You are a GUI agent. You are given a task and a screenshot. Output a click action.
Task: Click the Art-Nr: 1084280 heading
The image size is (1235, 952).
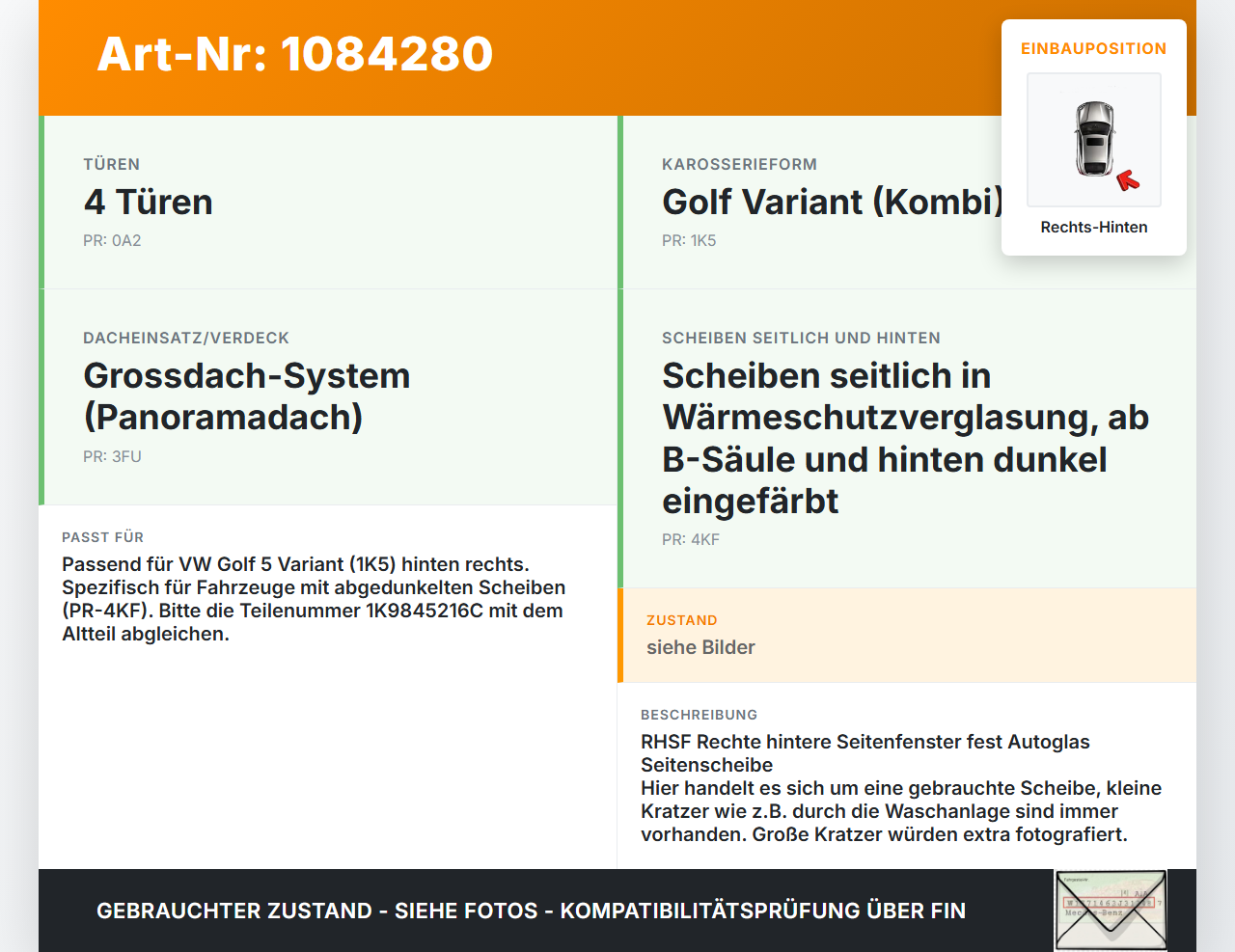tap(295, 54)
